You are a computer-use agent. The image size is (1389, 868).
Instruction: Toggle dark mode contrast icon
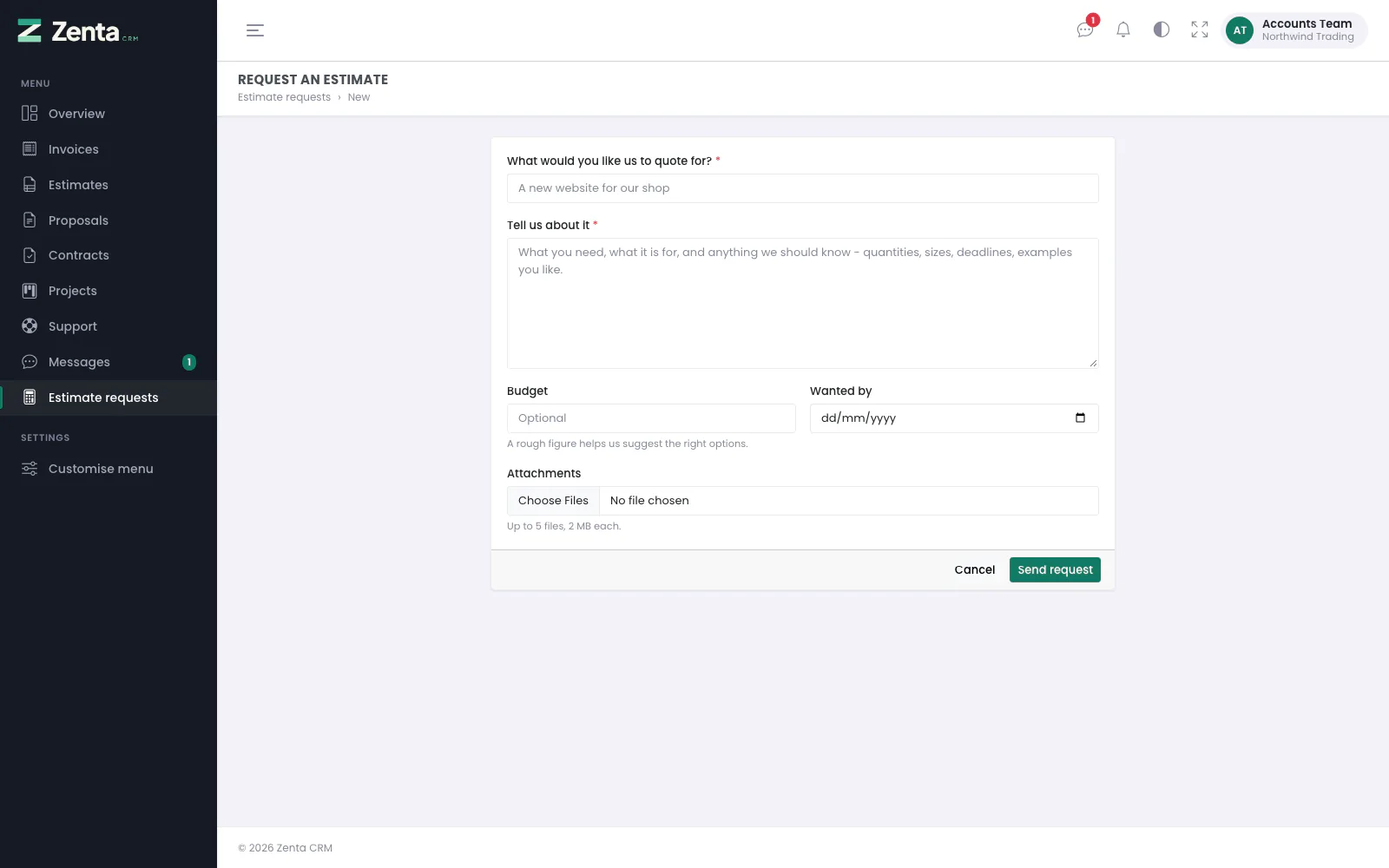pos(1162,30)
